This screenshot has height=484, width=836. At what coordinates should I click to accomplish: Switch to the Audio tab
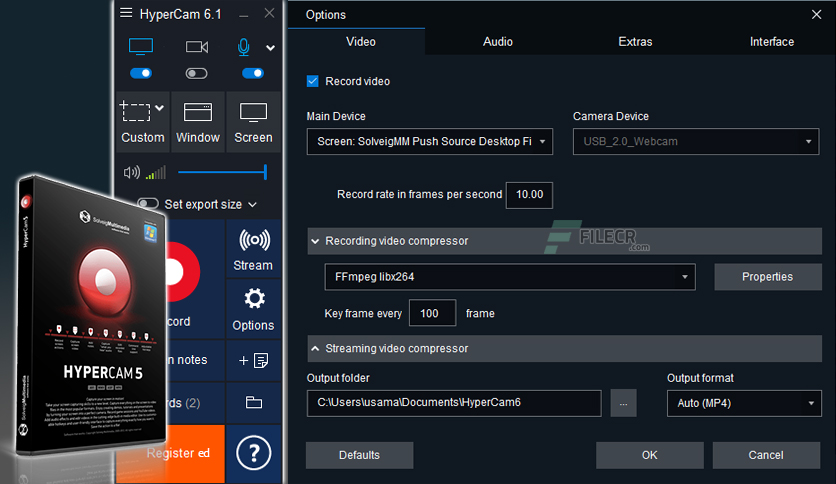(498, 42)
